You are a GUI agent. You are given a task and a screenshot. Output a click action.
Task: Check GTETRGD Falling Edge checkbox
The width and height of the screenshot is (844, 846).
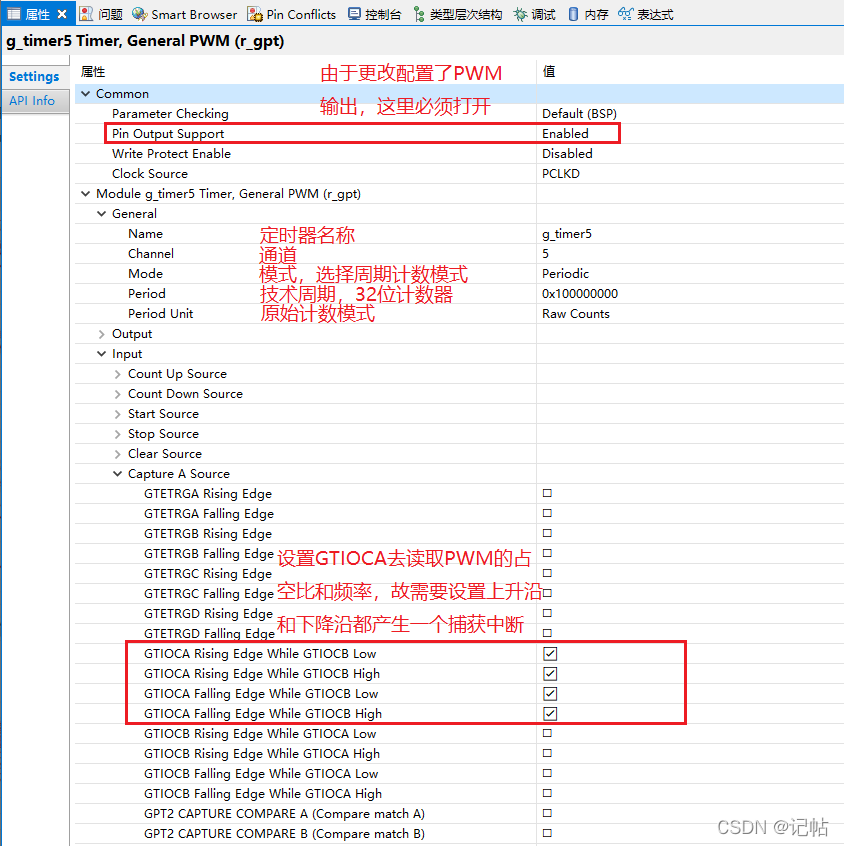(x=547, y=633)
